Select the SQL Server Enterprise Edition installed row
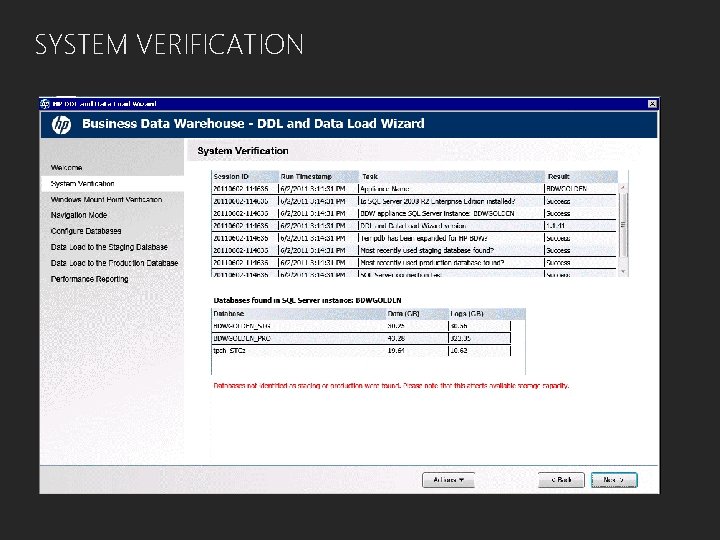This screenshot has height=540, width=720. tap(414, 201)
